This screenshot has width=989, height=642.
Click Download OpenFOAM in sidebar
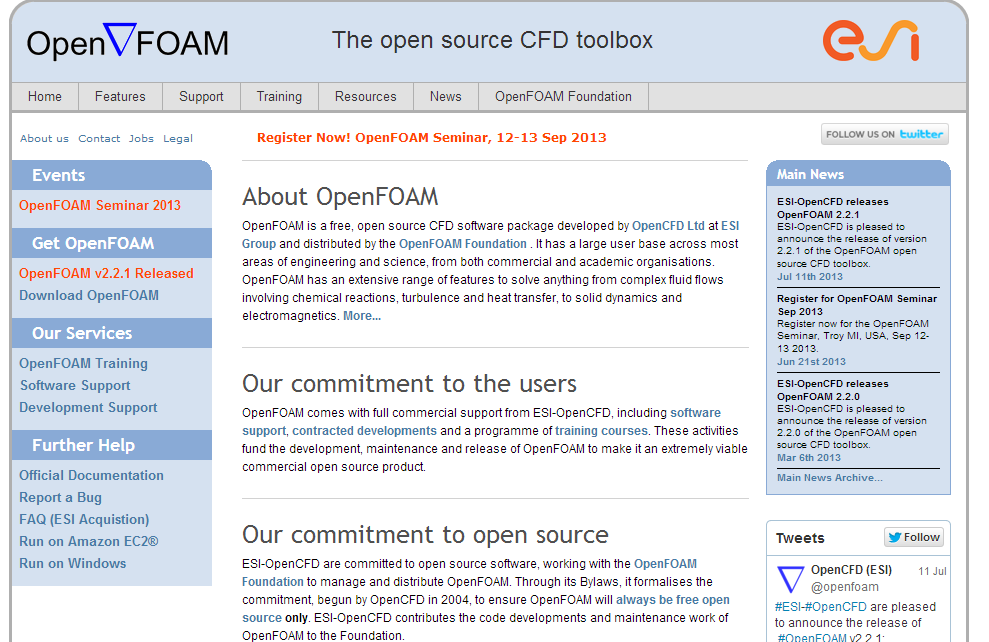point(89,296)
